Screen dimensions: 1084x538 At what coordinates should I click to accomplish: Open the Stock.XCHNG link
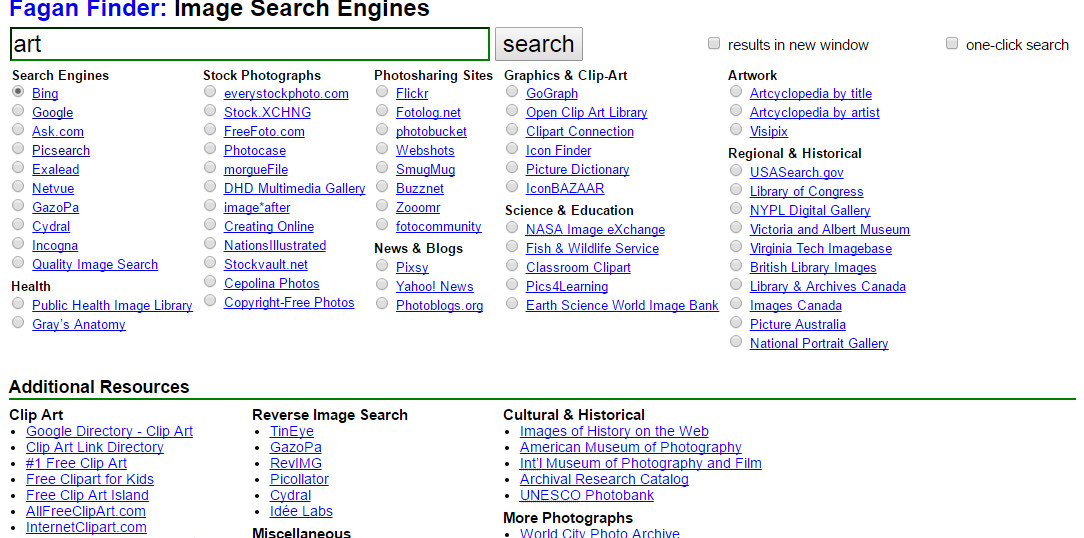coord(268,112)
